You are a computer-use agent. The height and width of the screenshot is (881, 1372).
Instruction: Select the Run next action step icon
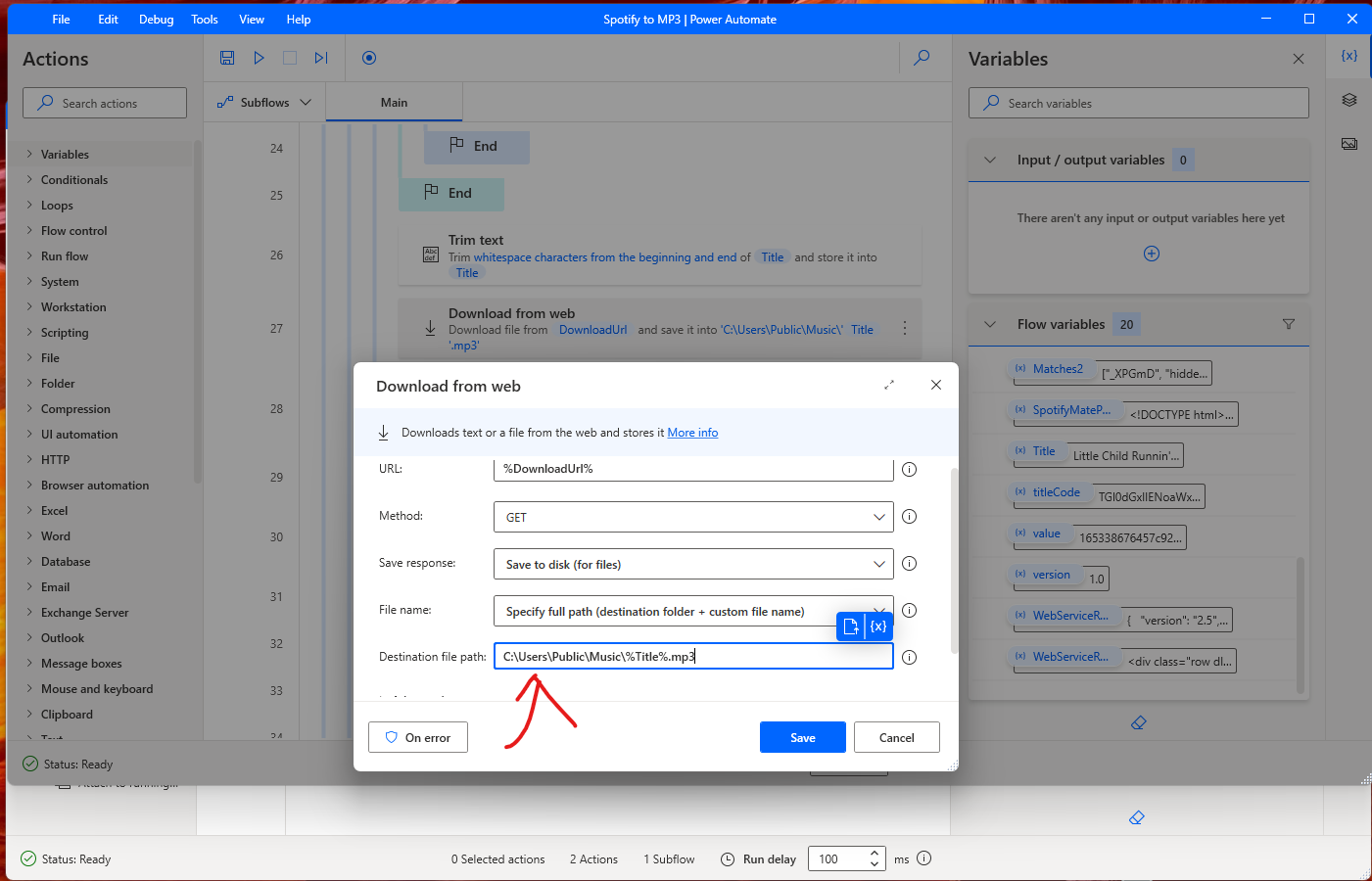tap(320, 58)
